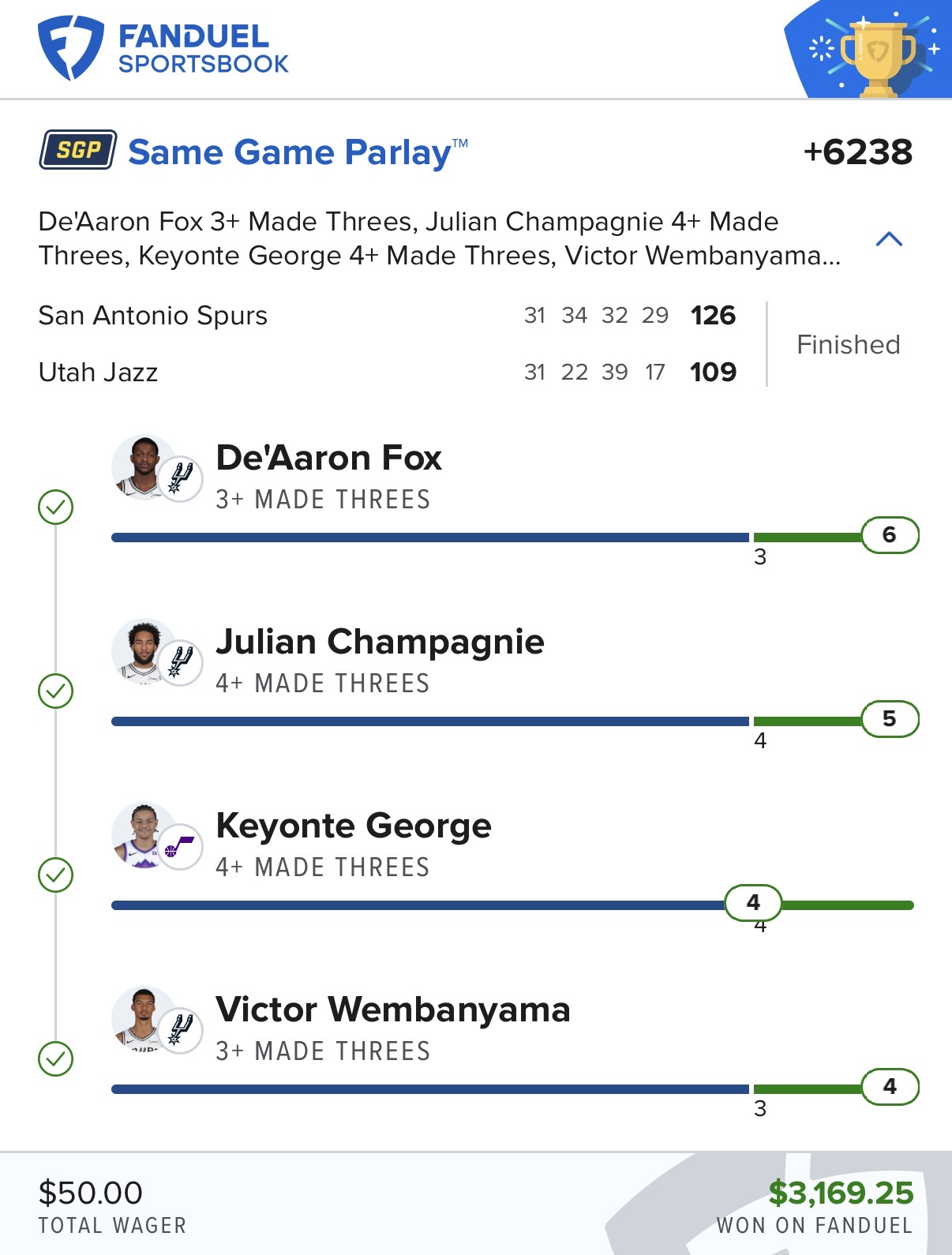This screenshot has height=1255, width=952.
Task: Click the green checkmark beside De'Aaron Fox
Action: click(x=56, y=508)
